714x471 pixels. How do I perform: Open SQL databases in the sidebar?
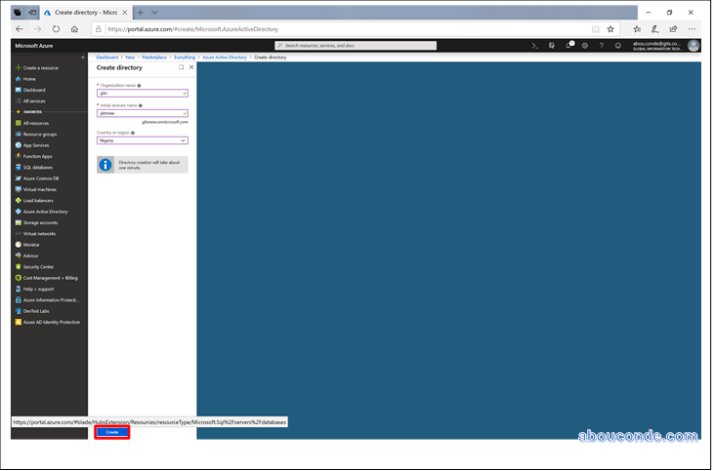coord(38,167)
